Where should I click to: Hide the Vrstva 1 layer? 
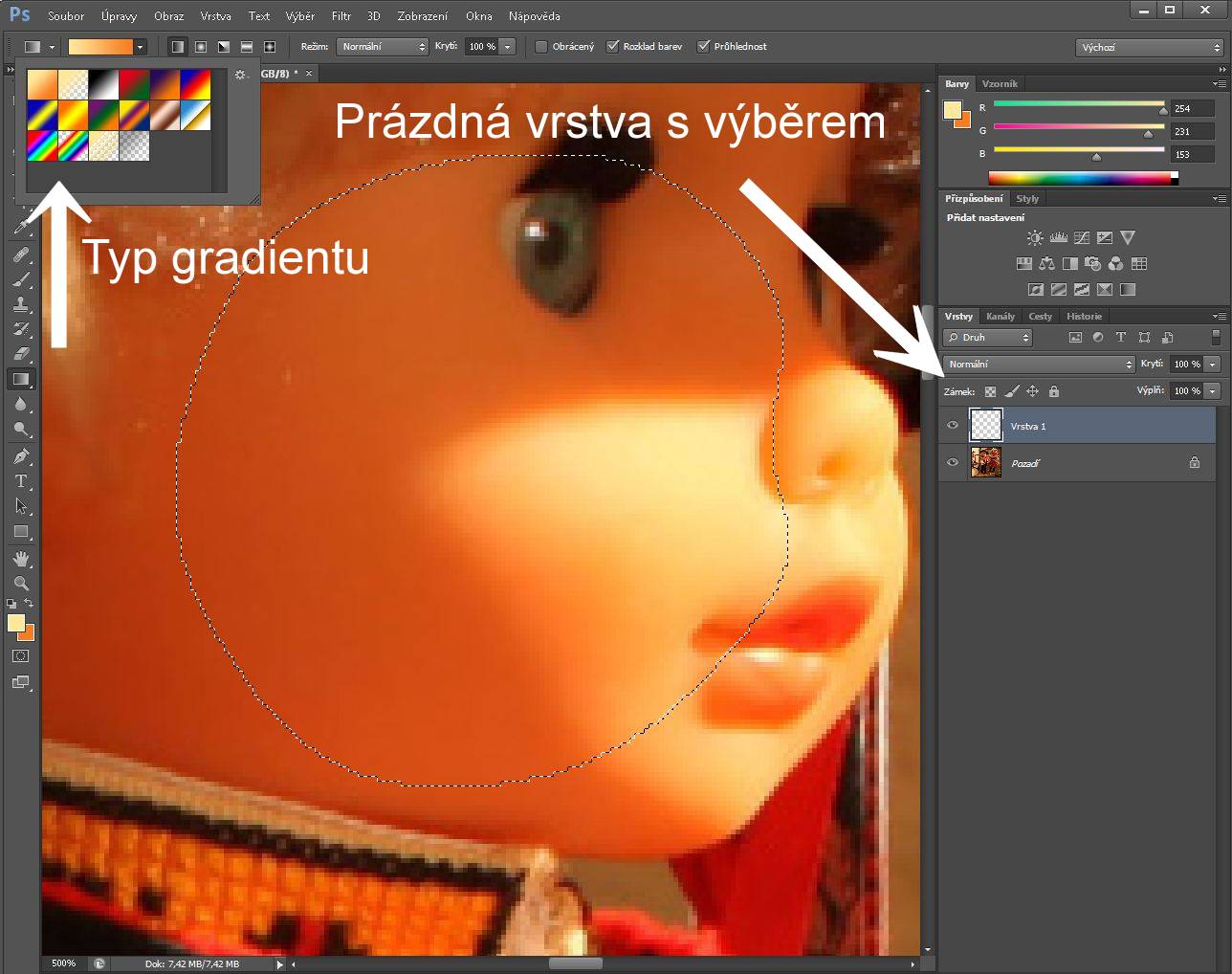tap(952, 426)
